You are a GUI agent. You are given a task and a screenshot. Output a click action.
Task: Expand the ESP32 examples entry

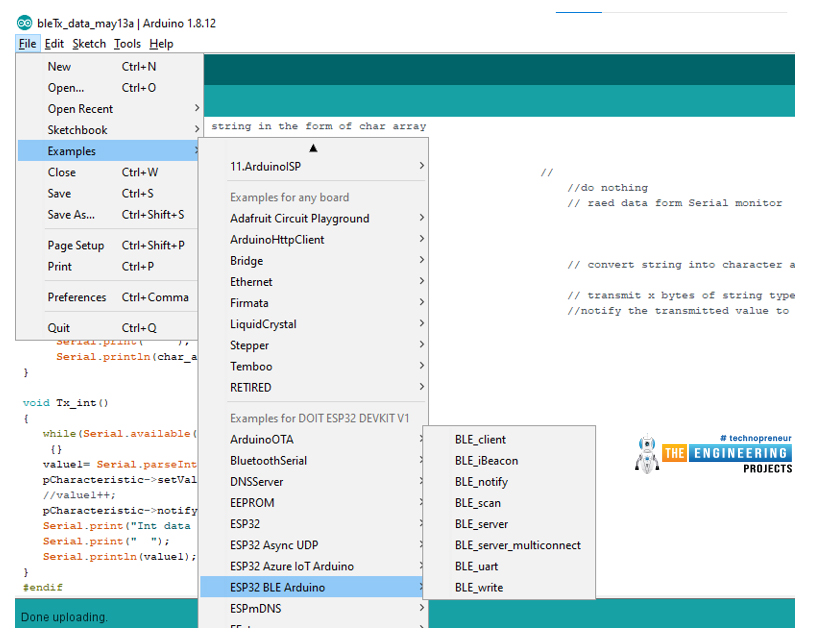tap(313, 524)
